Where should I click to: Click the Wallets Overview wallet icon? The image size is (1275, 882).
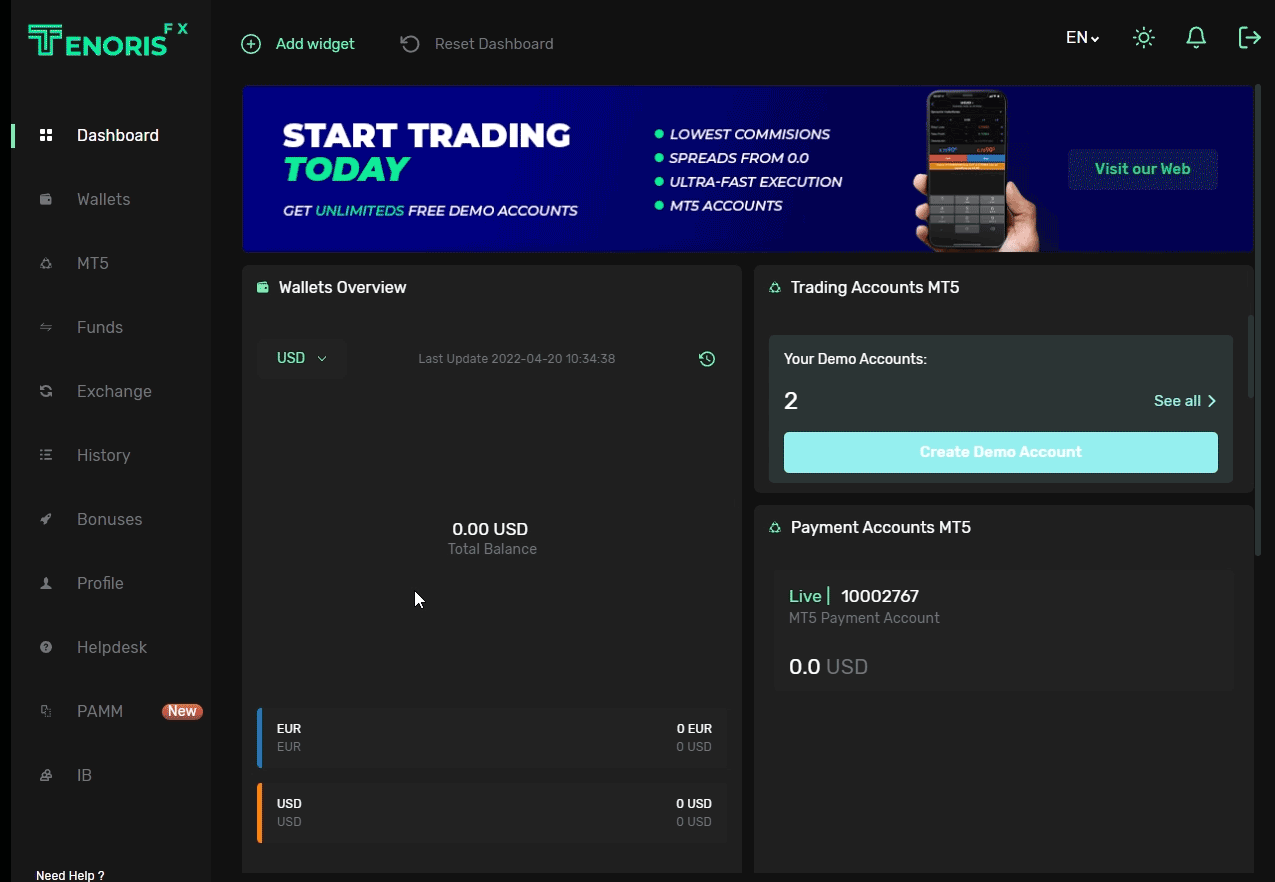point(263,288)
